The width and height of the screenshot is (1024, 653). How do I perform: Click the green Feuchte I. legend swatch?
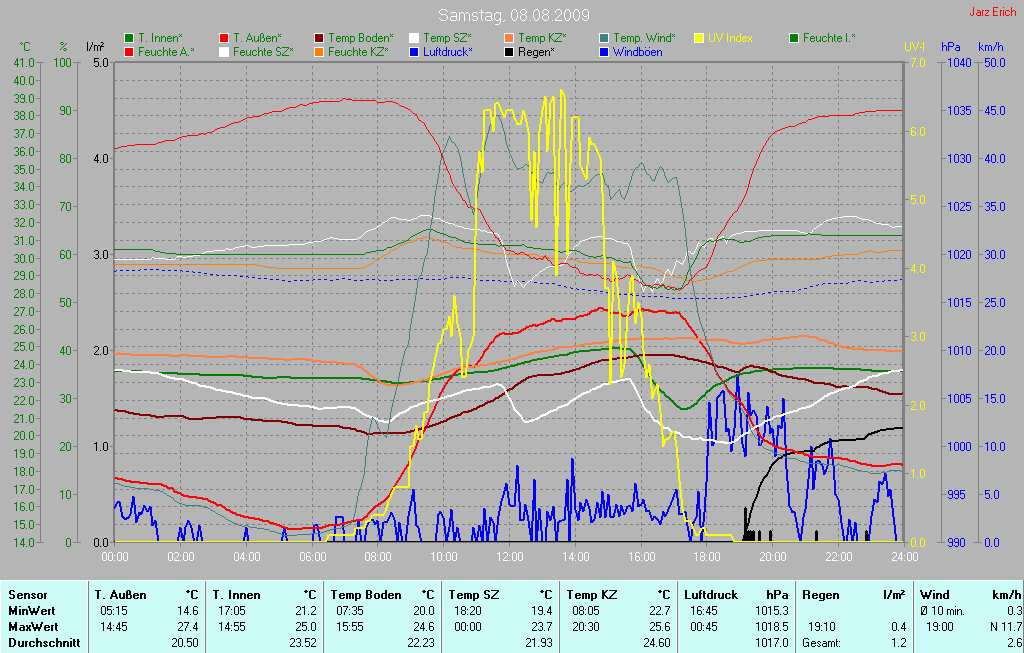(x=794, y=39)
